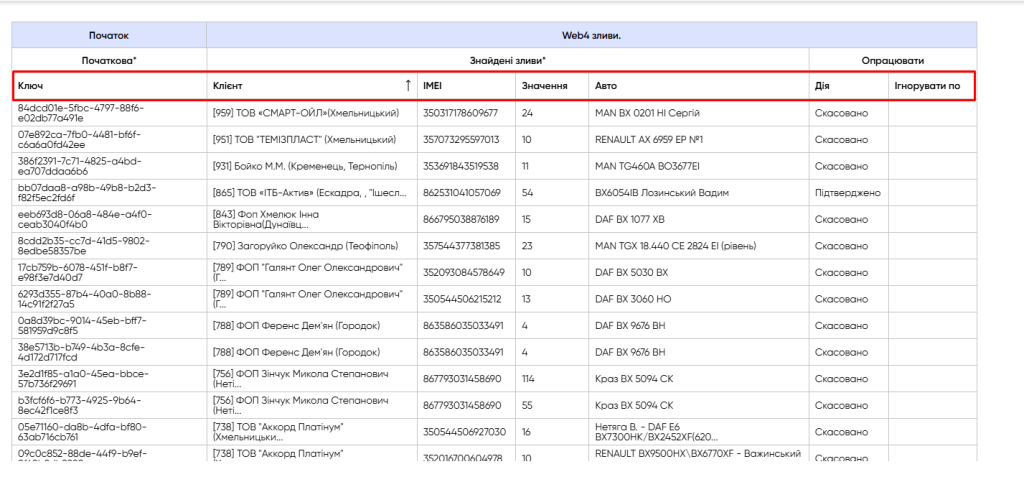Image resolution: width=1024 pixels, height=482 pixels.
Task: Click vehicle Нетяга В. - DAF E6
Action: click(x=656, y=432)
